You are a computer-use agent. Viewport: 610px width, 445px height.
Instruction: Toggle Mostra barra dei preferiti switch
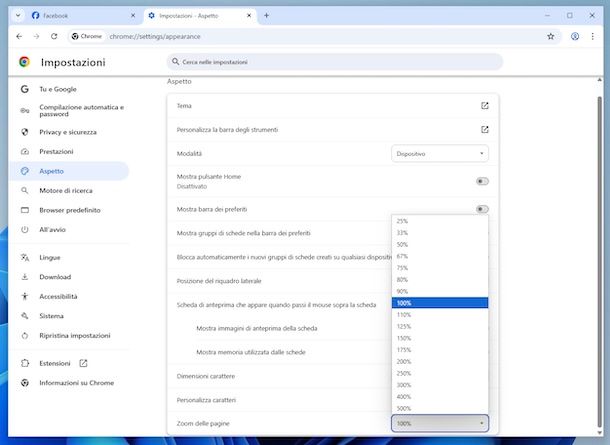482,209
